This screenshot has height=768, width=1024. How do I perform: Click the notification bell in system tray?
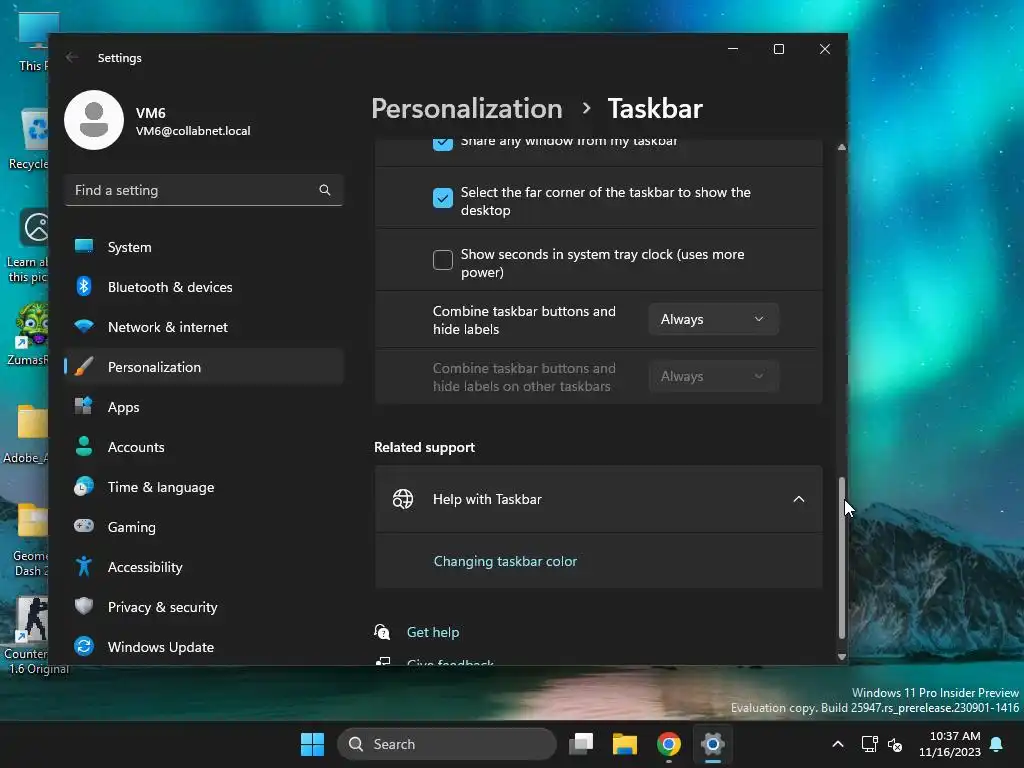pyautogui.click(x=997, y=744)
